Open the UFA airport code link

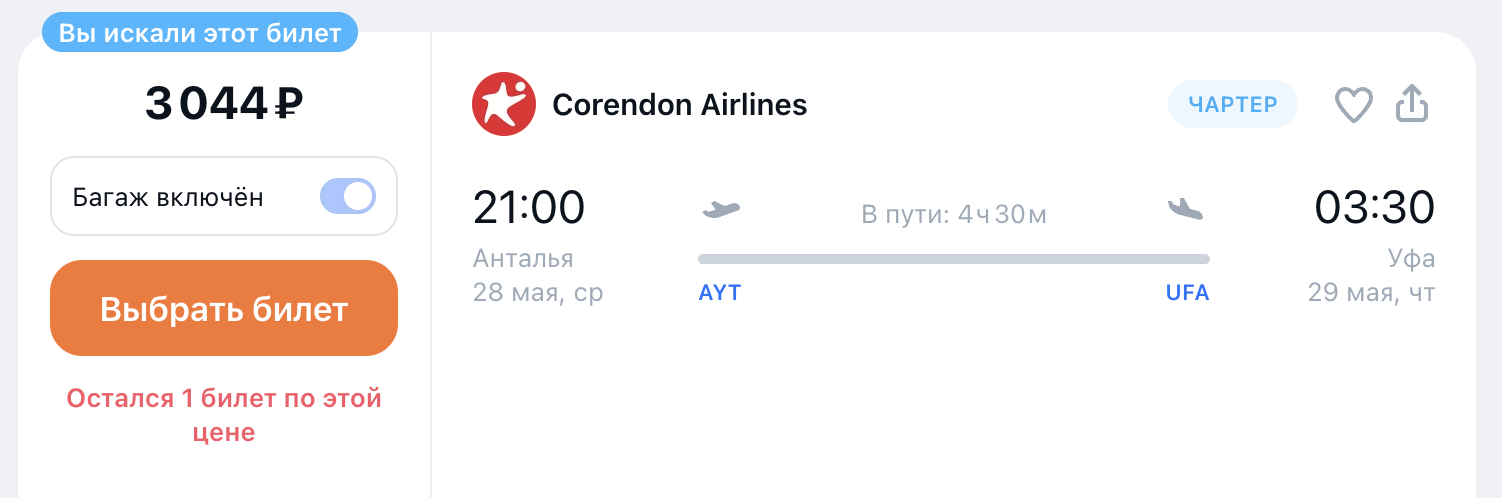click(1187, 293)
